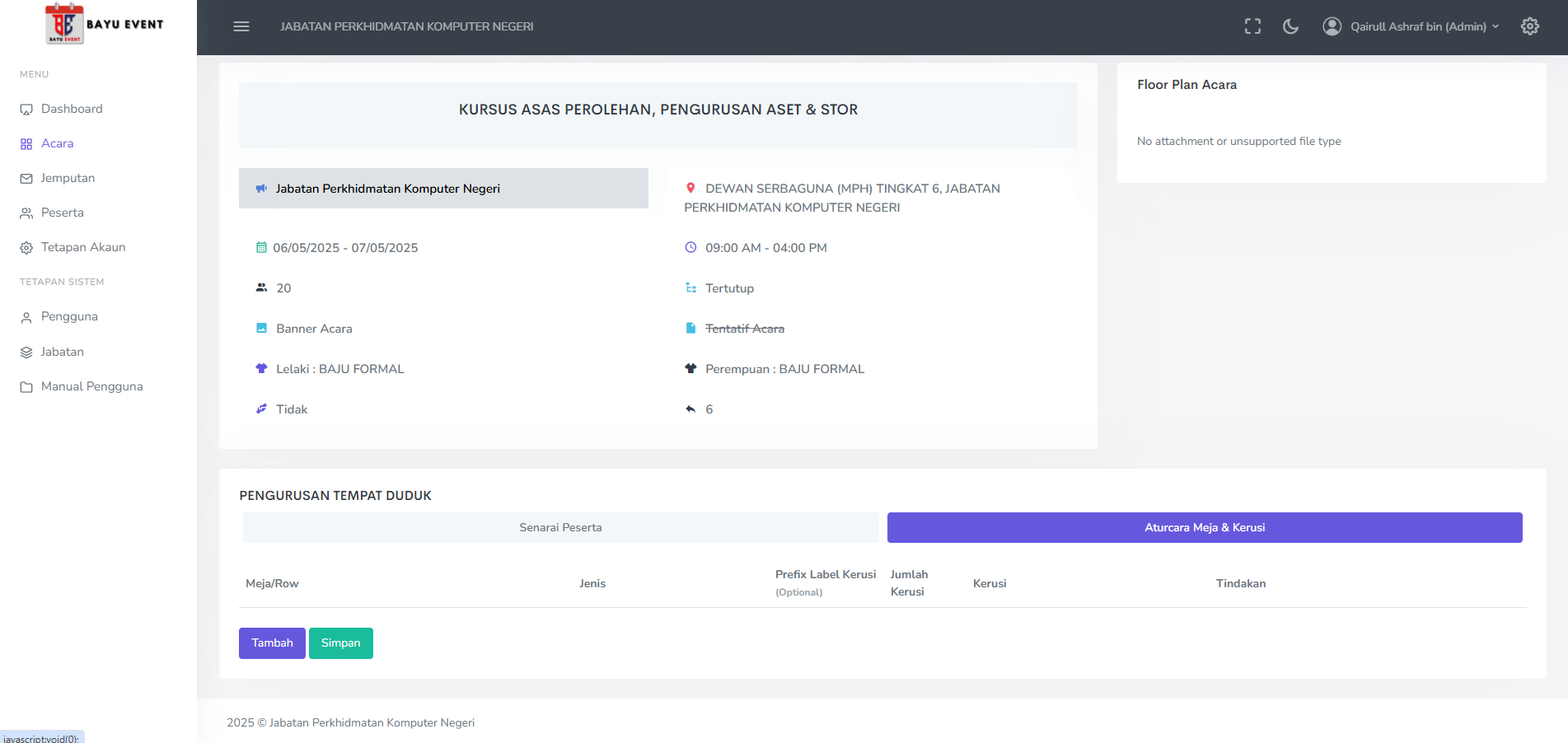Open Manual Pengguna folder item
The height and width of the screenshot is (743, 1568).
tap(91, 386)
